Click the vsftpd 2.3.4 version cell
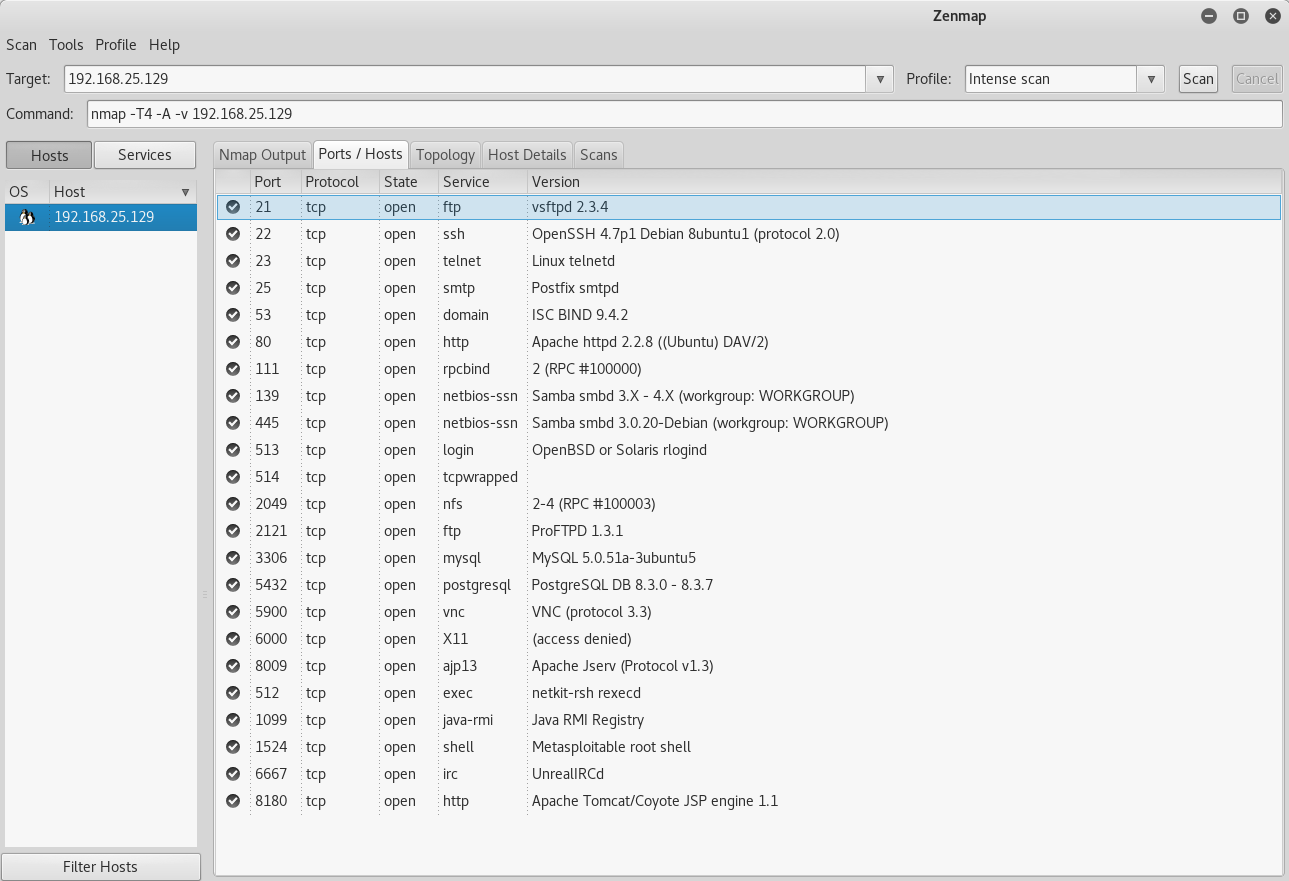Screen dimensions: 1289x881 570,207
